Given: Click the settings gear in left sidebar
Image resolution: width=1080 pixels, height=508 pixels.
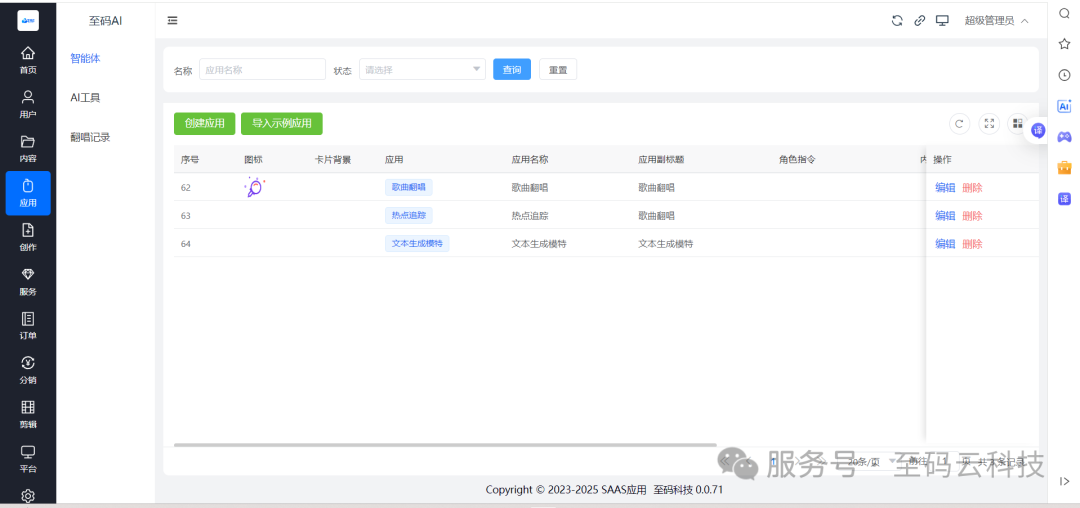Looking at the screenshot, I should (28, 496).
